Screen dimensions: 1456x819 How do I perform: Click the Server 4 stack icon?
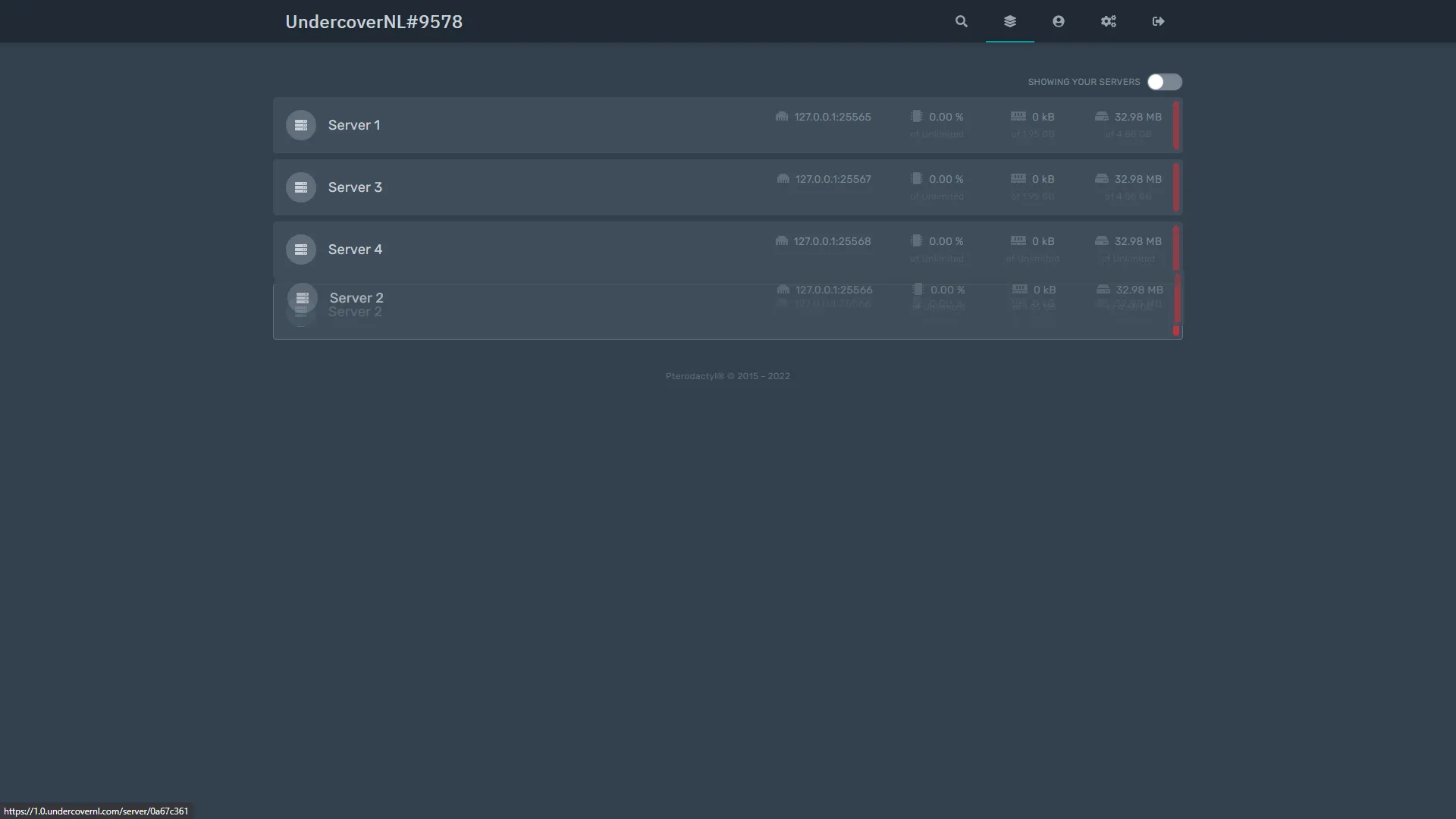tap(301, 249)
